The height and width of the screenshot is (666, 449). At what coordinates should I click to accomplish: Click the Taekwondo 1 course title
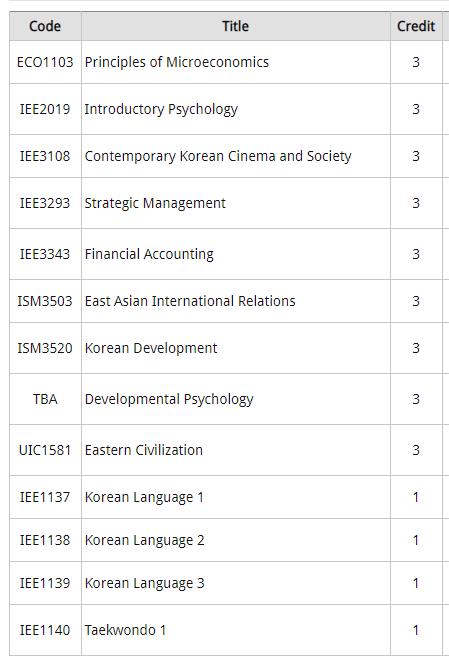point(125,630)
